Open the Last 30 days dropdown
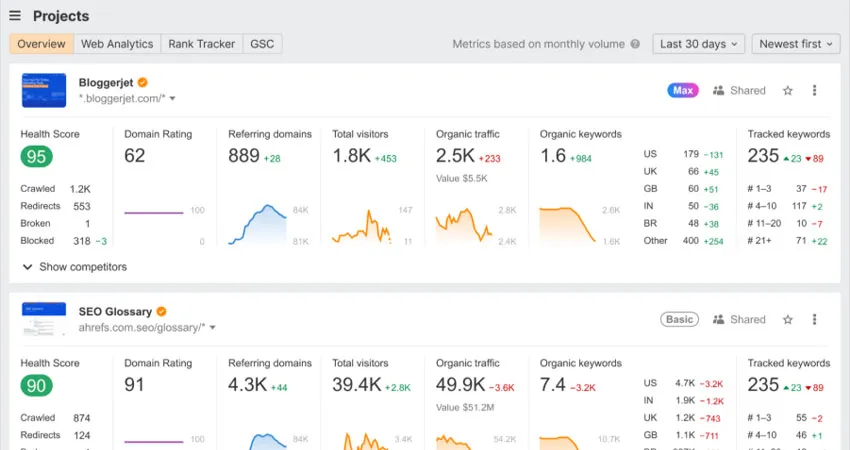Image resolution: width=850 pixels, height=450 pixels. click(698, 44)
